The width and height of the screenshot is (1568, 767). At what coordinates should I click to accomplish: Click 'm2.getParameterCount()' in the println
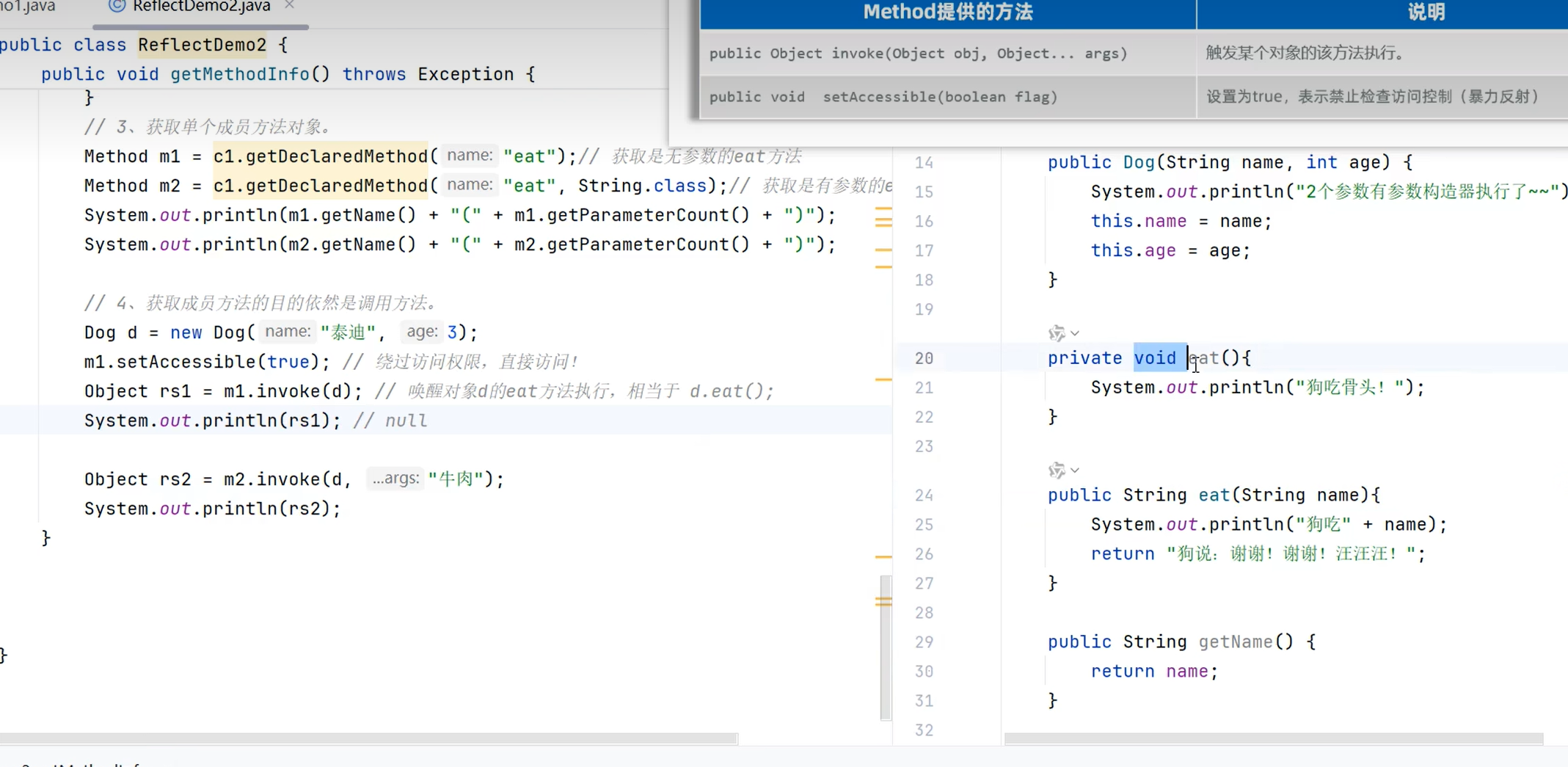pos(632,244)
